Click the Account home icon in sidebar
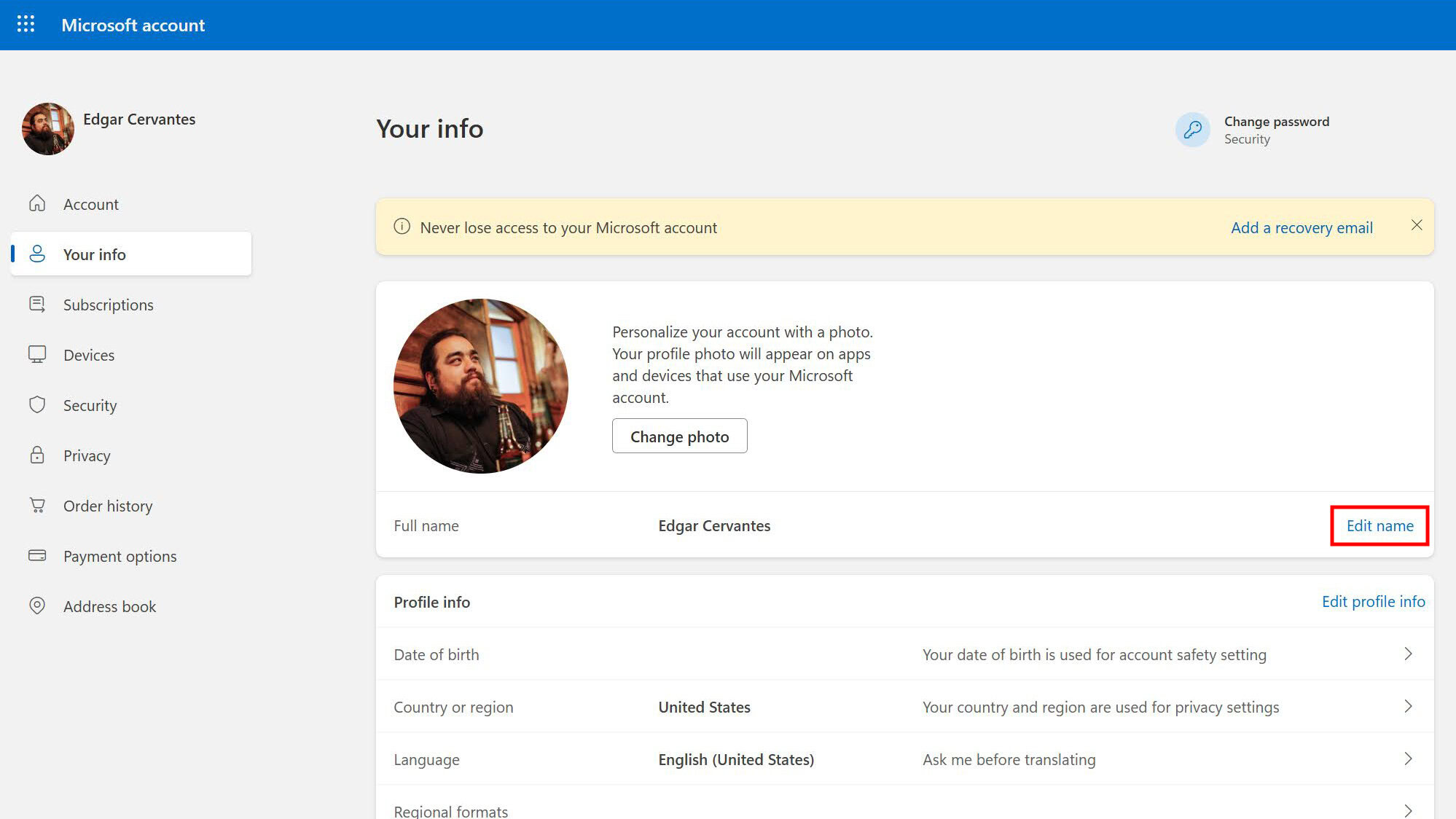The width and height of the screenshot is (1456, 819). (37, 203)
